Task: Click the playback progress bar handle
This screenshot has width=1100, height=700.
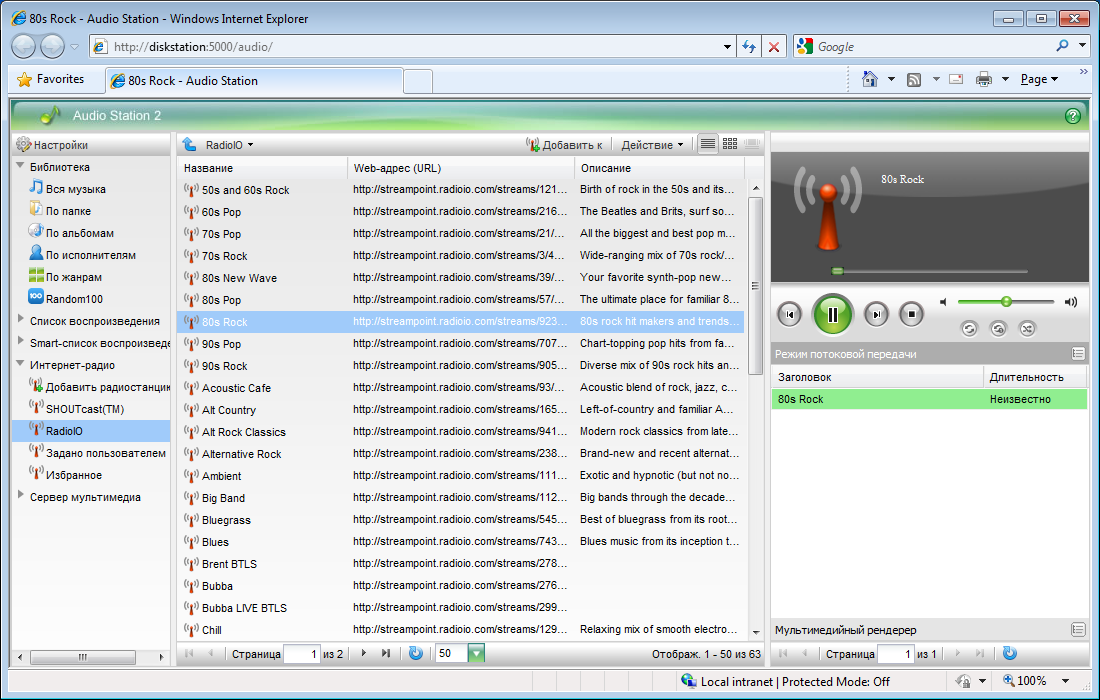Action: 837,271
